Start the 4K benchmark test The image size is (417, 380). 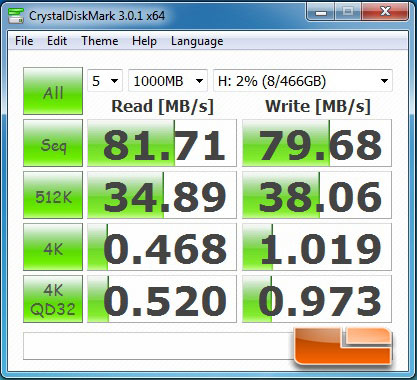click(x=53, y=247)
